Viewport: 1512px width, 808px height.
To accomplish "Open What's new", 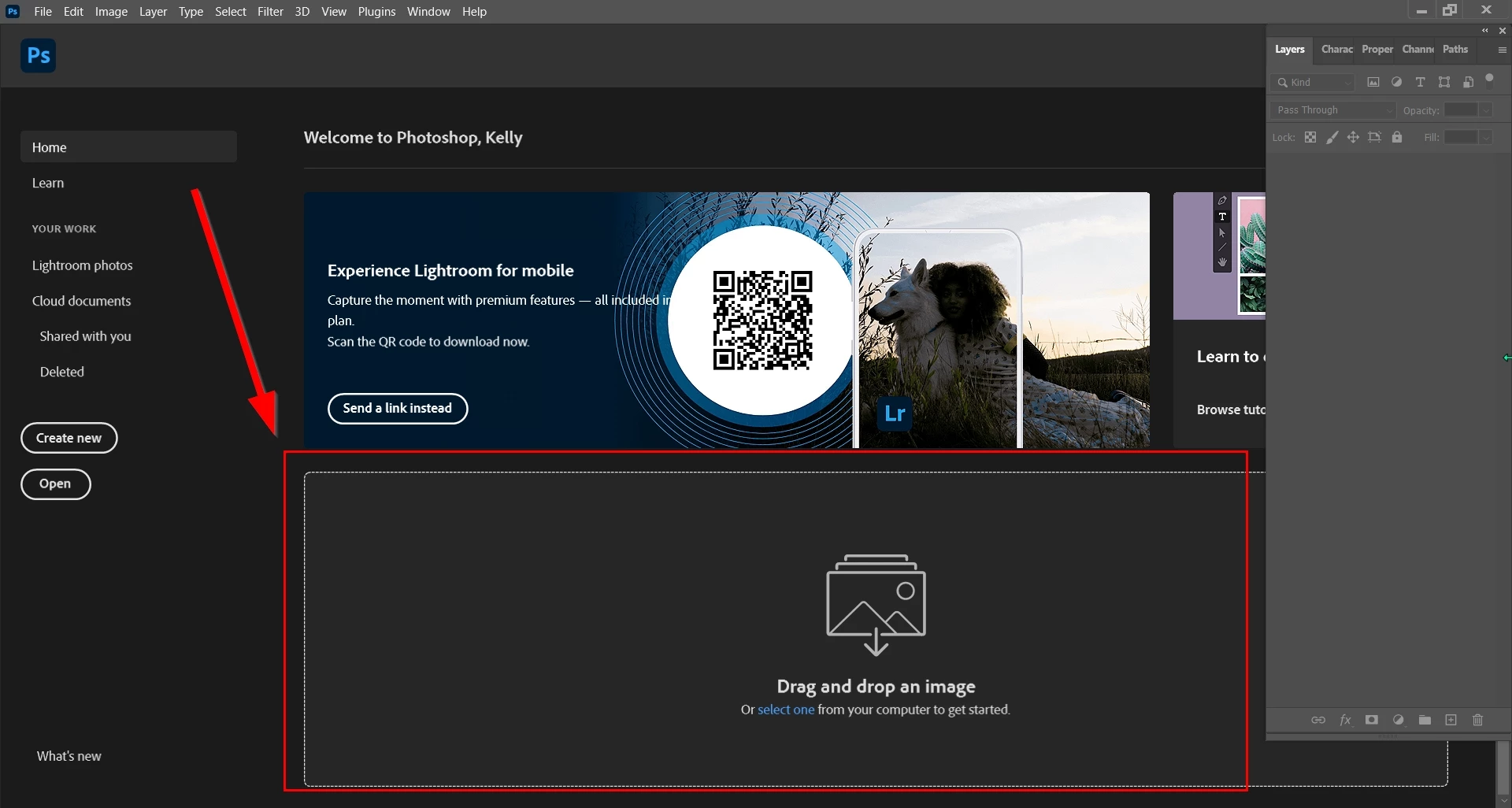I will pos(69,756).
